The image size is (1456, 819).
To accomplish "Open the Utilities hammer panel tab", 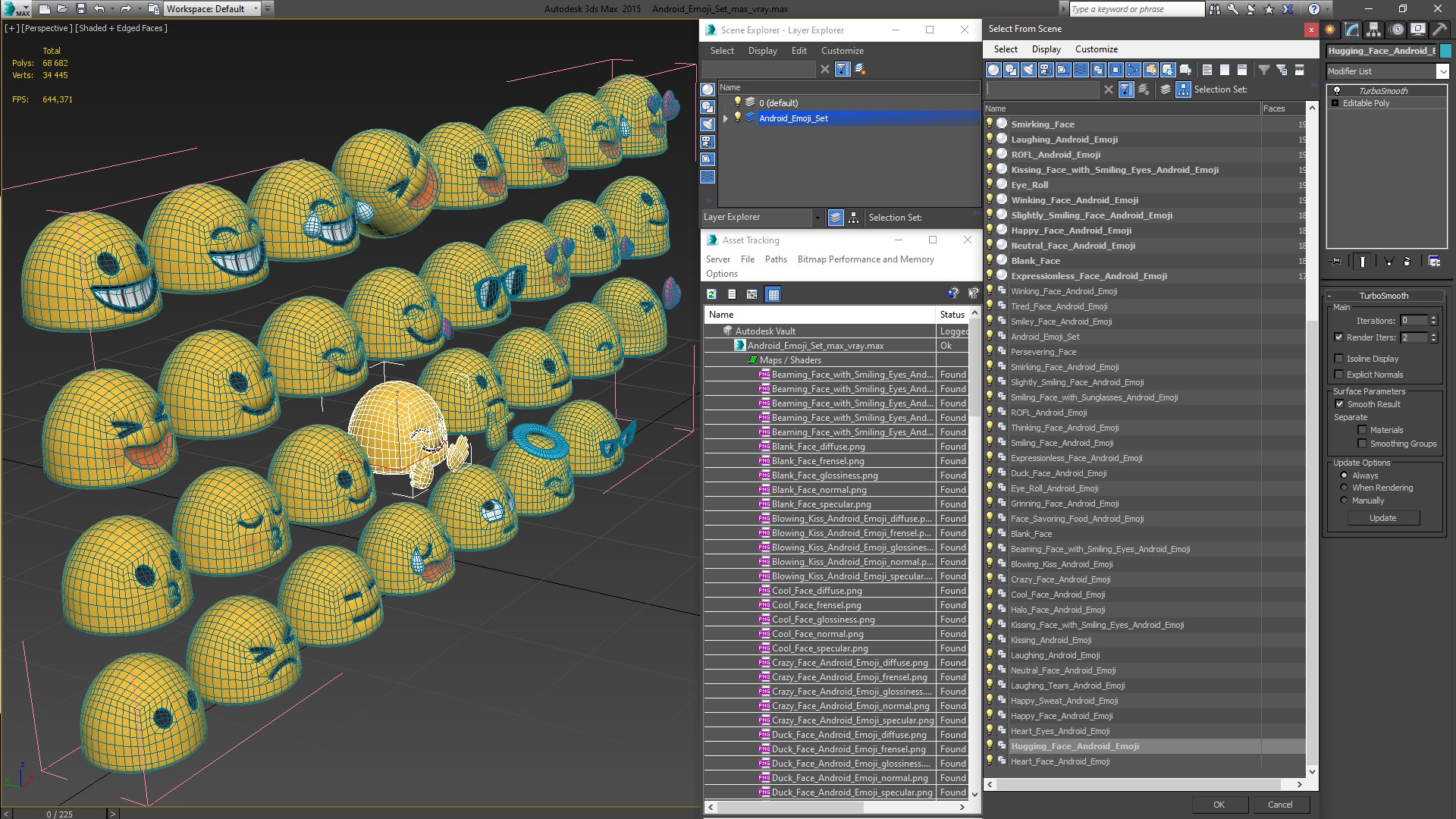I will 1439,30.
